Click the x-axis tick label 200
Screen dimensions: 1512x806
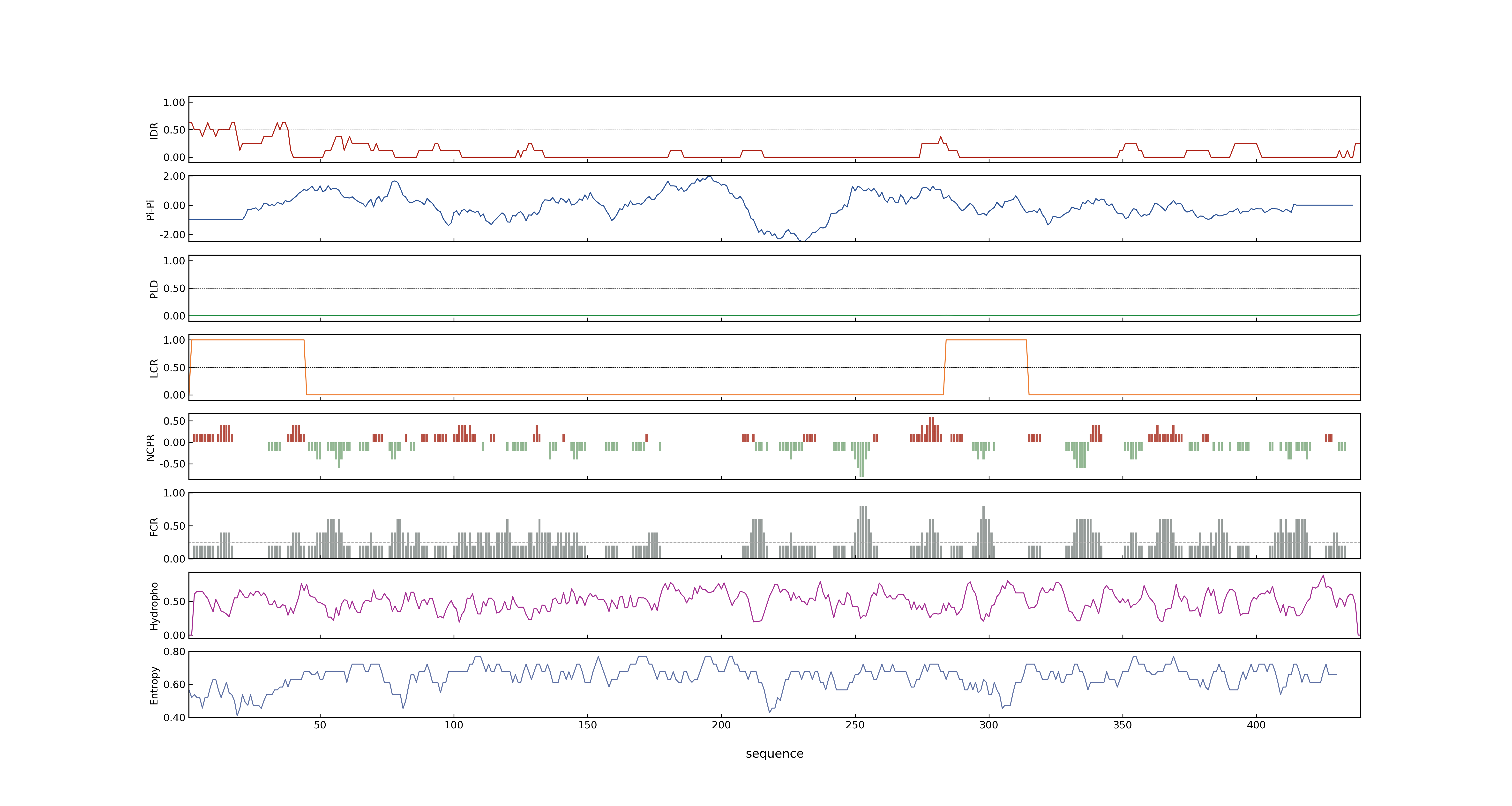tap(721, 725)
